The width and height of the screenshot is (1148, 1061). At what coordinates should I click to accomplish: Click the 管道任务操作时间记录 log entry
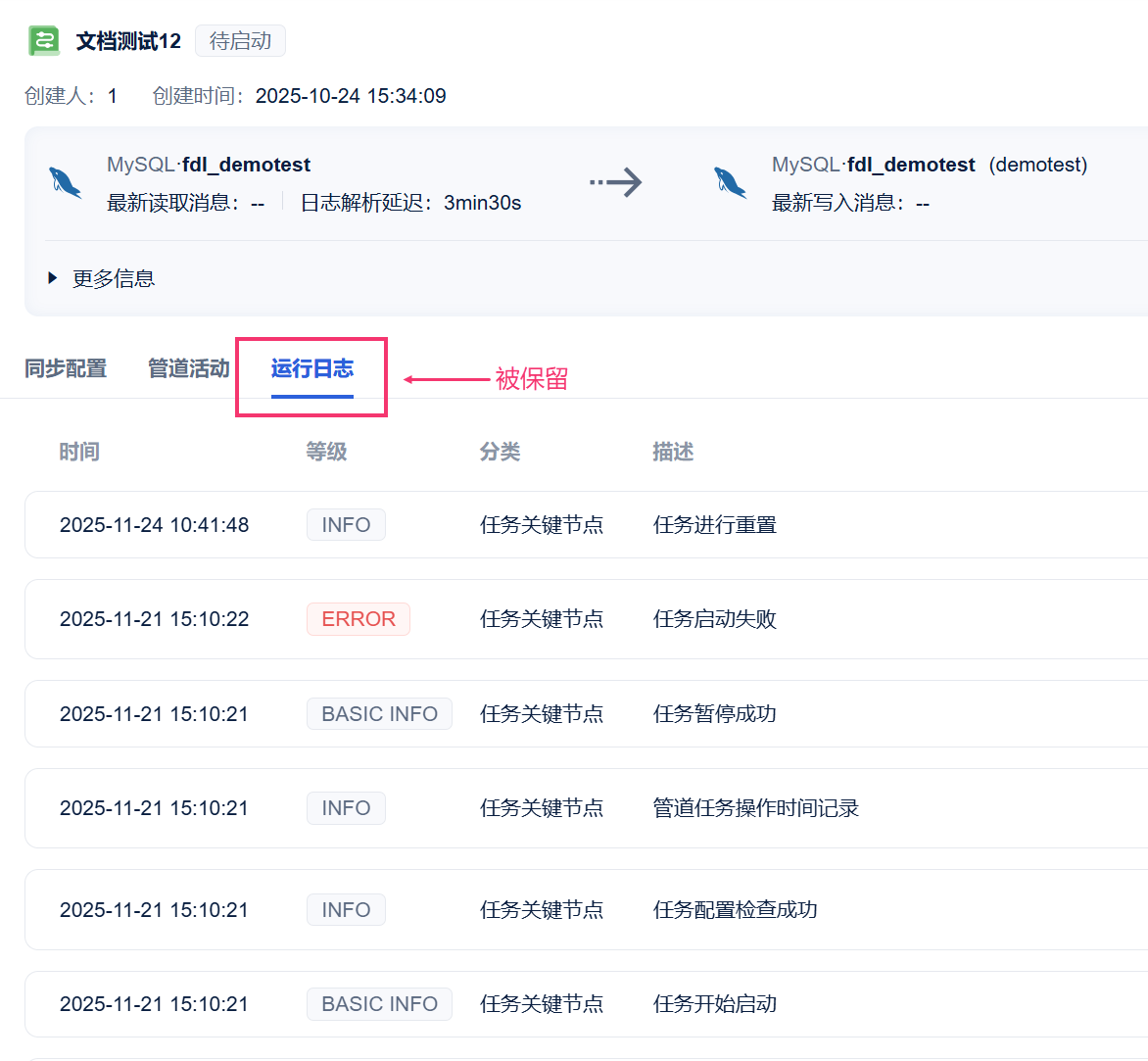pos(755,808)
